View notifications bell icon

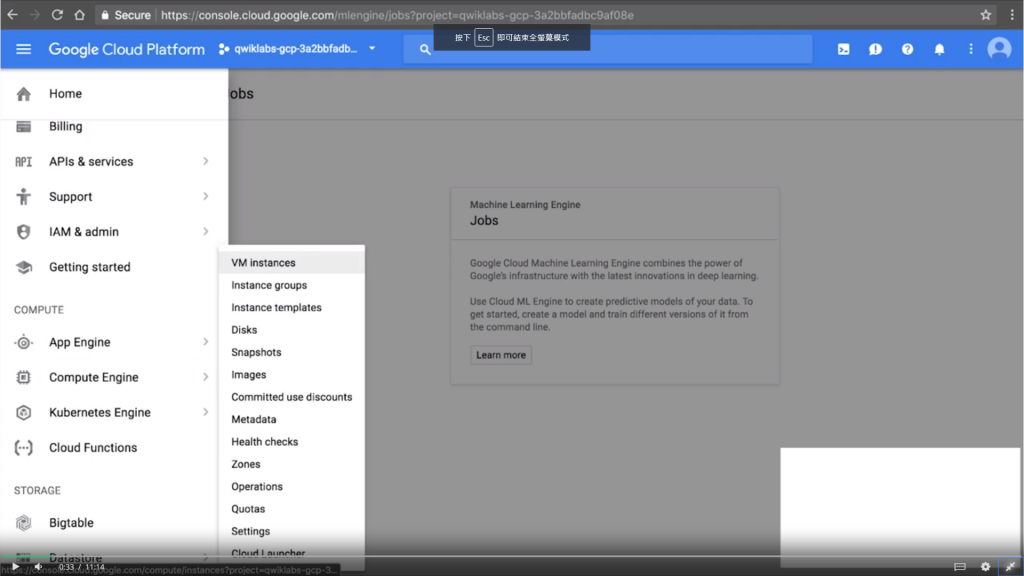[x=939, y=49]
